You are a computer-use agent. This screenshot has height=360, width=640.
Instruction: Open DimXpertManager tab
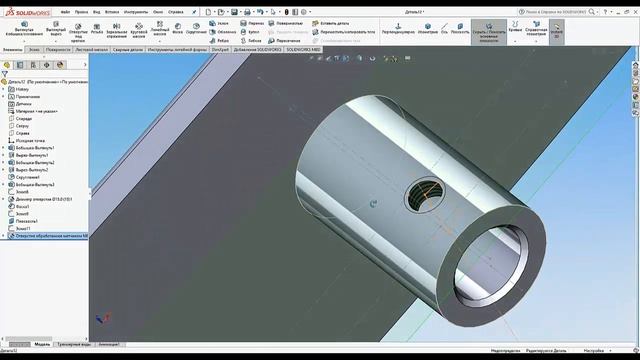[47, 65]
